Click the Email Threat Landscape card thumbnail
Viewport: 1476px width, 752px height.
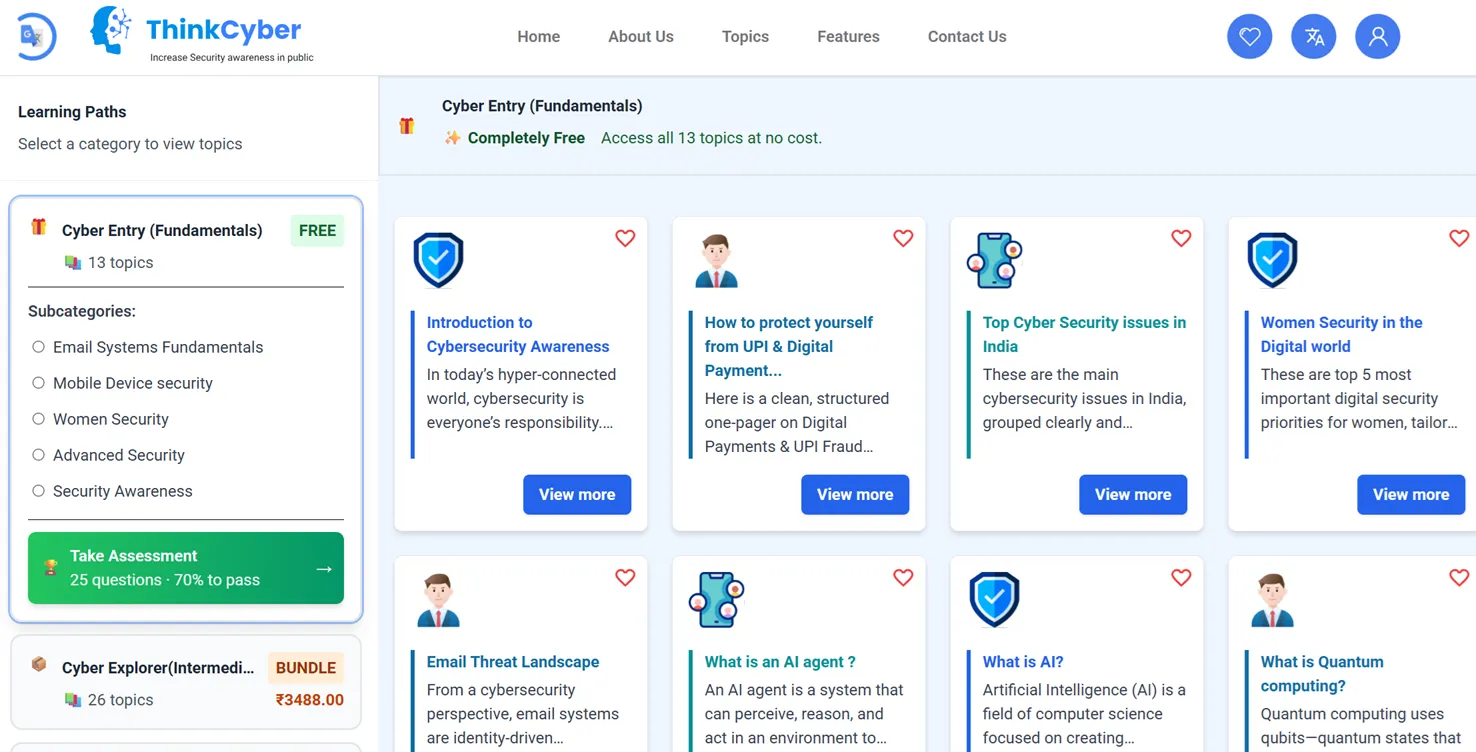(x=438, y=598)
